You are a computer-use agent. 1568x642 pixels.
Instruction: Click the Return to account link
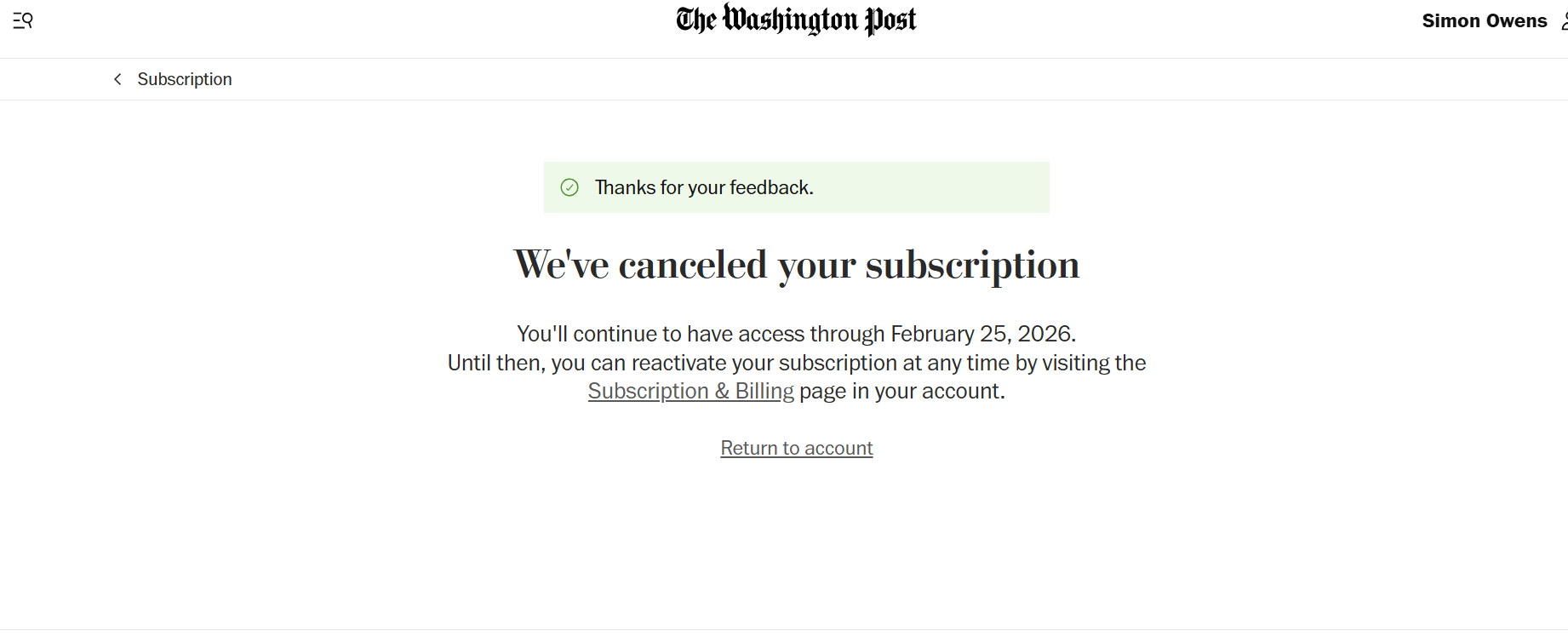(796, 448)
